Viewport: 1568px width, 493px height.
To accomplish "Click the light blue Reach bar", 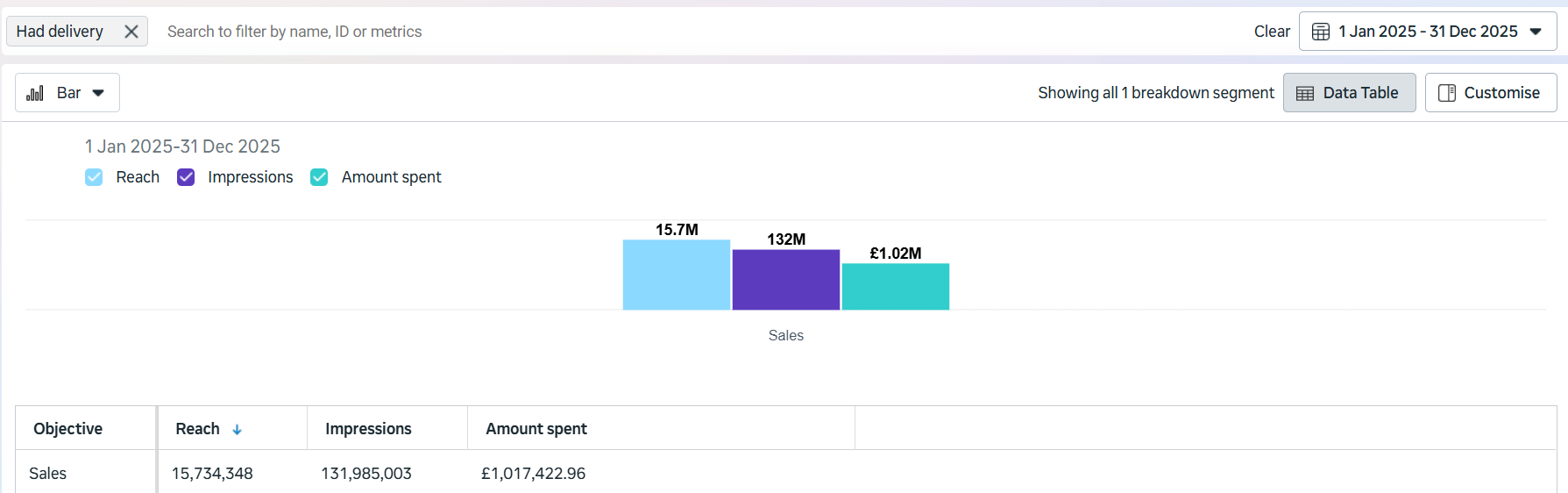I will (x=676, y=275).
